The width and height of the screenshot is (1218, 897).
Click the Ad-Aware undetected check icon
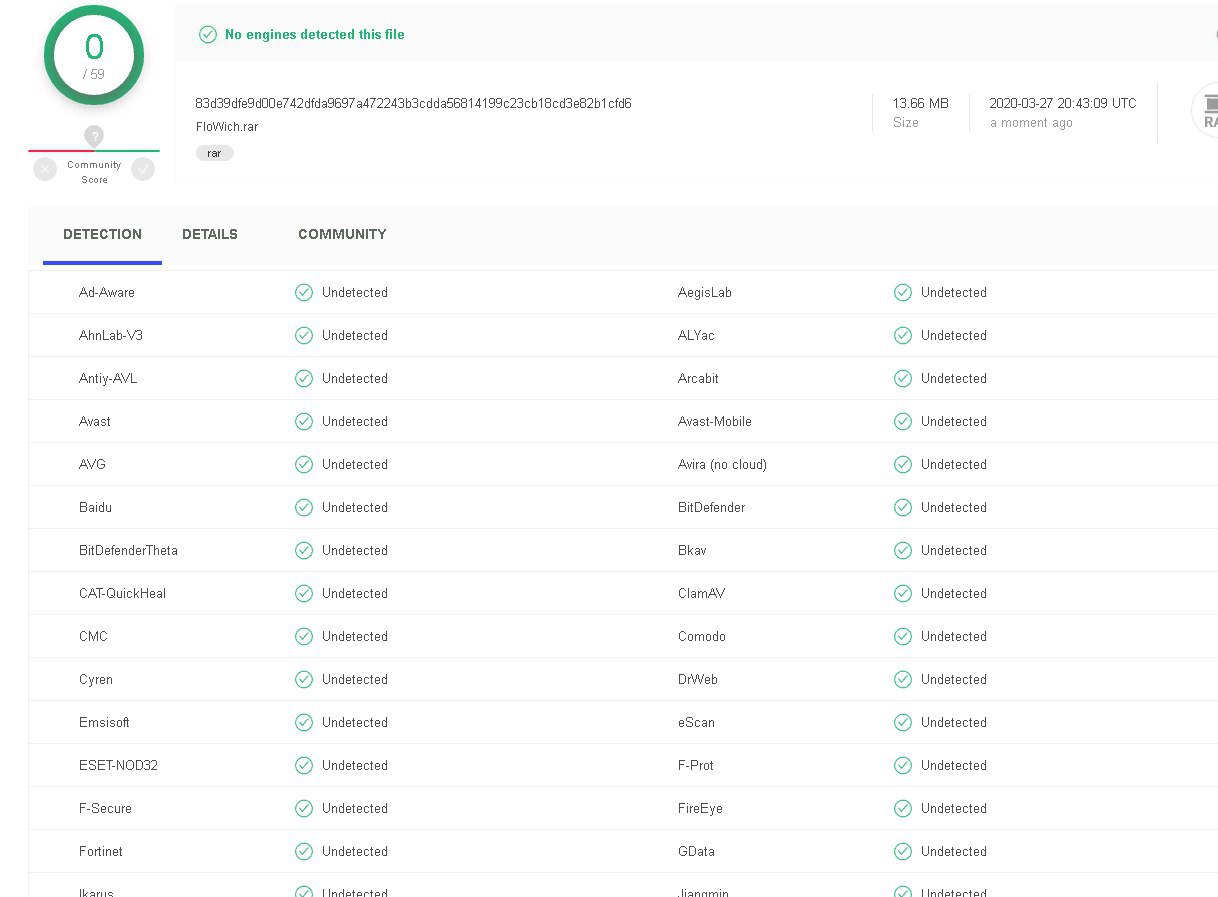pyautogui.click(x=304, y=292)
